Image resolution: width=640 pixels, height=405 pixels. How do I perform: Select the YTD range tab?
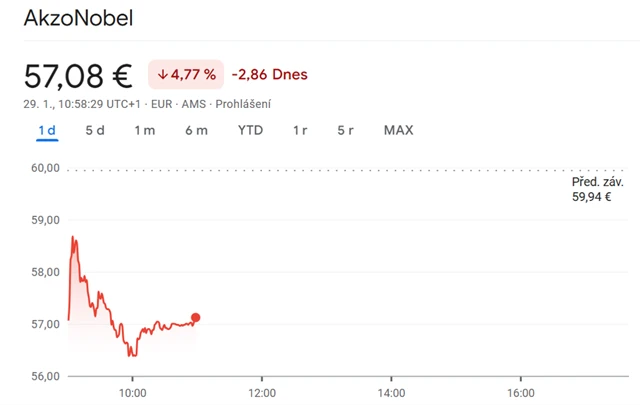[250, 130]
